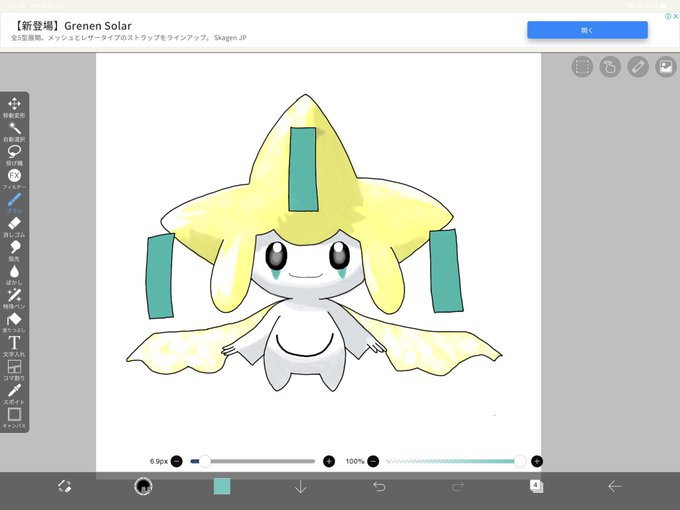Open the teal current color swatch
The height and width of the screenshot is (510, 680).
[222, 486]
